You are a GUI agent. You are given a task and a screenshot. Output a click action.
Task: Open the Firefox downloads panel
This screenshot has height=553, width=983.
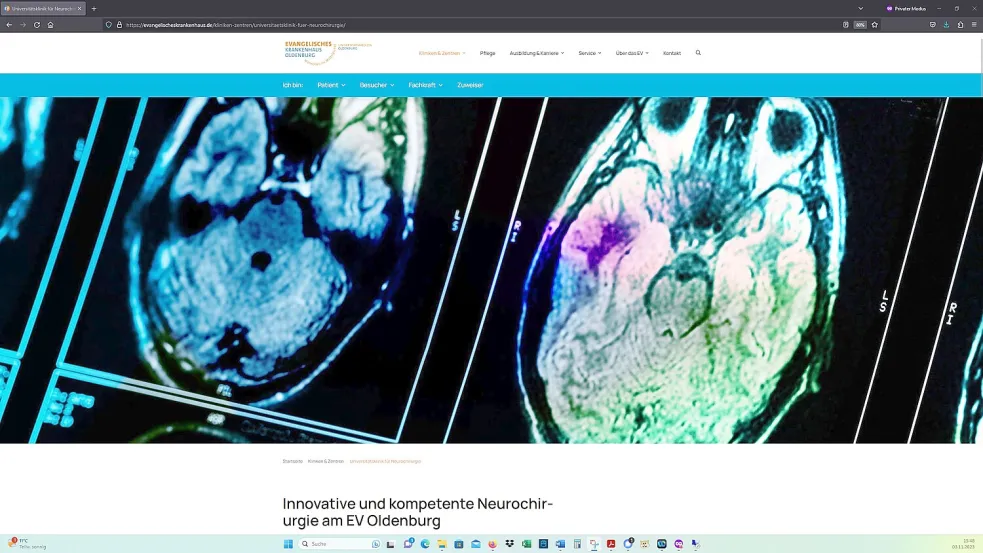[946, 24]
